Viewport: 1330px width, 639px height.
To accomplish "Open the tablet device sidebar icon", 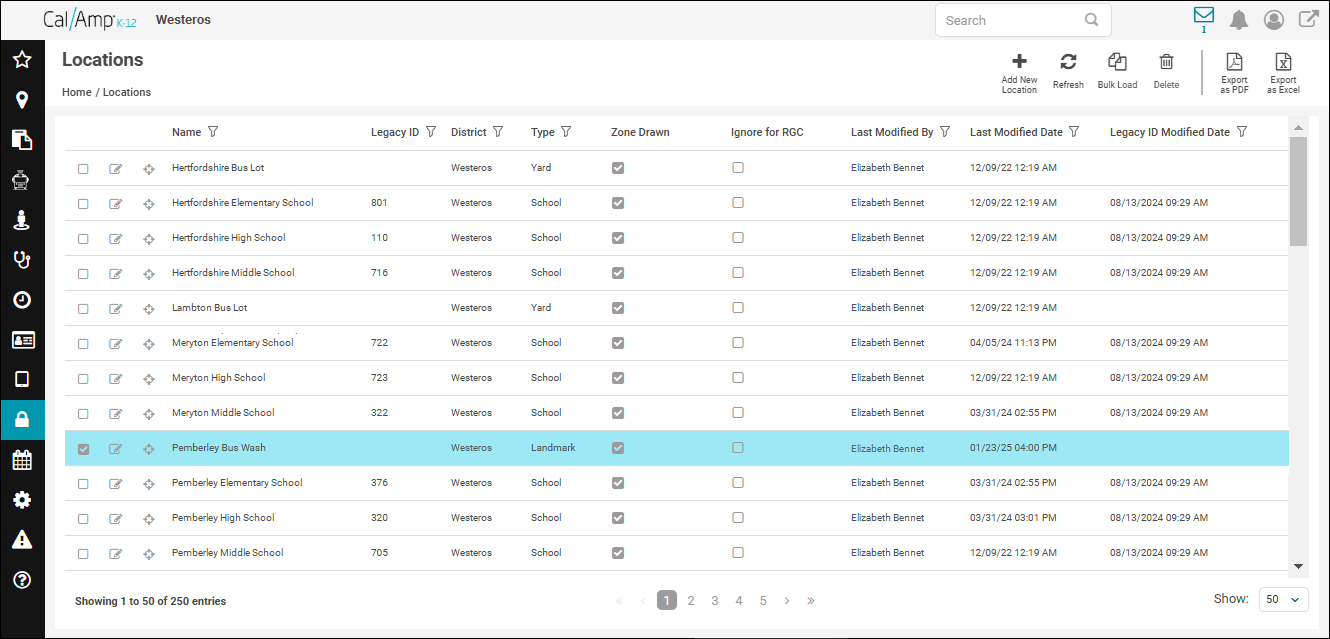I will [22, 379].
